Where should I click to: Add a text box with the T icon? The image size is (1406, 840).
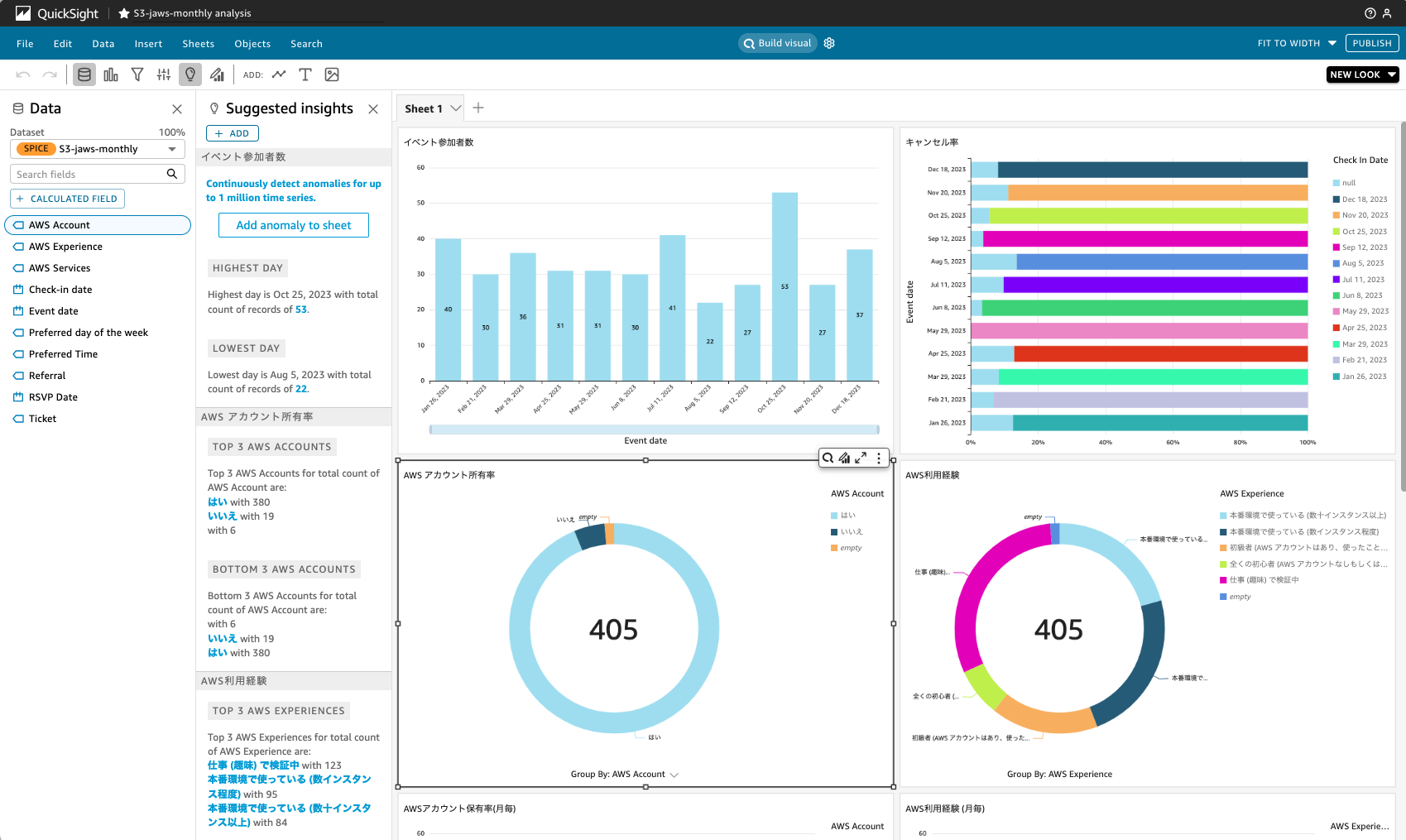(305, 74)
